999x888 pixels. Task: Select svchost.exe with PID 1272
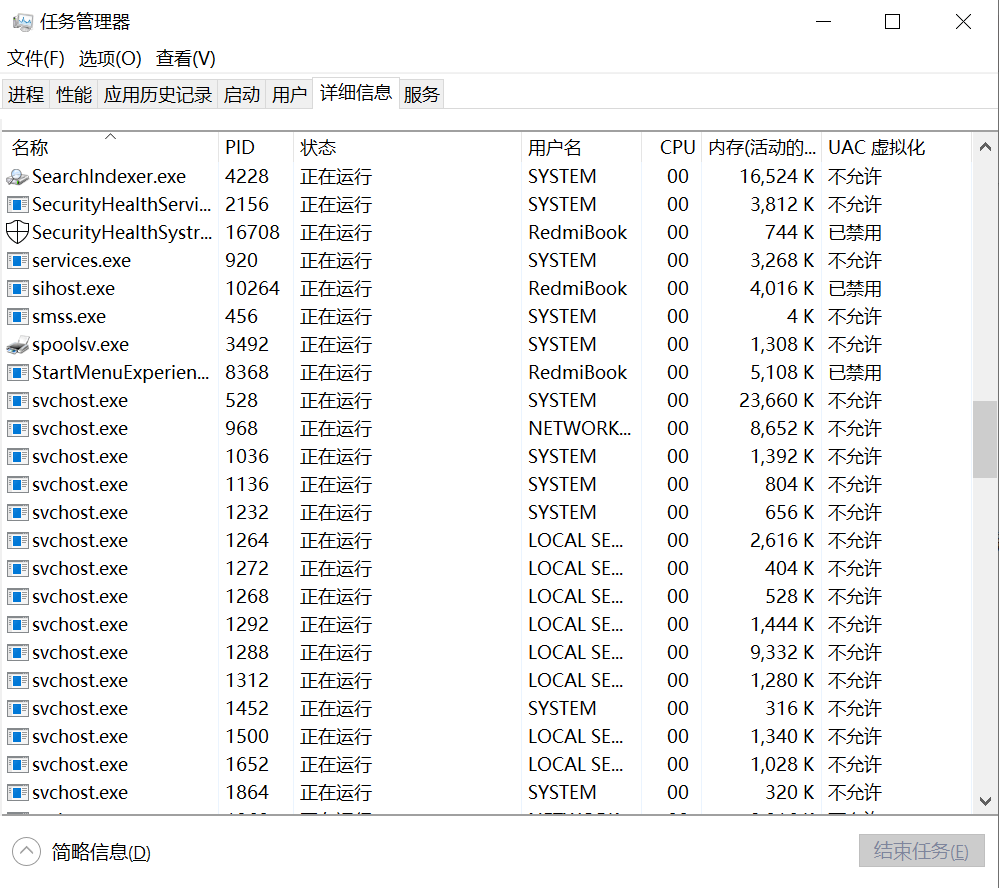pos(80,569)
